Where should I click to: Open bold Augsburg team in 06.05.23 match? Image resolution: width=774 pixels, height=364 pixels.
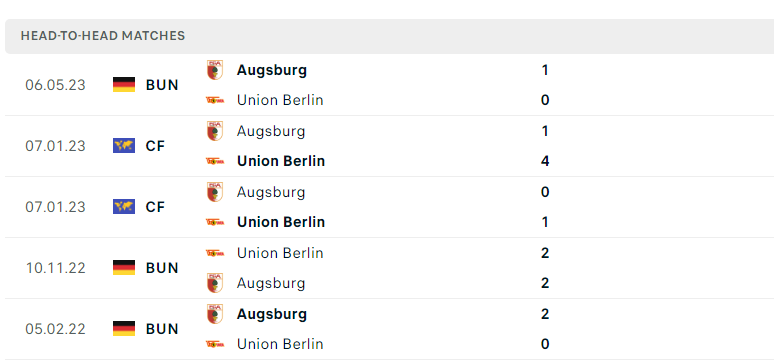271,70
